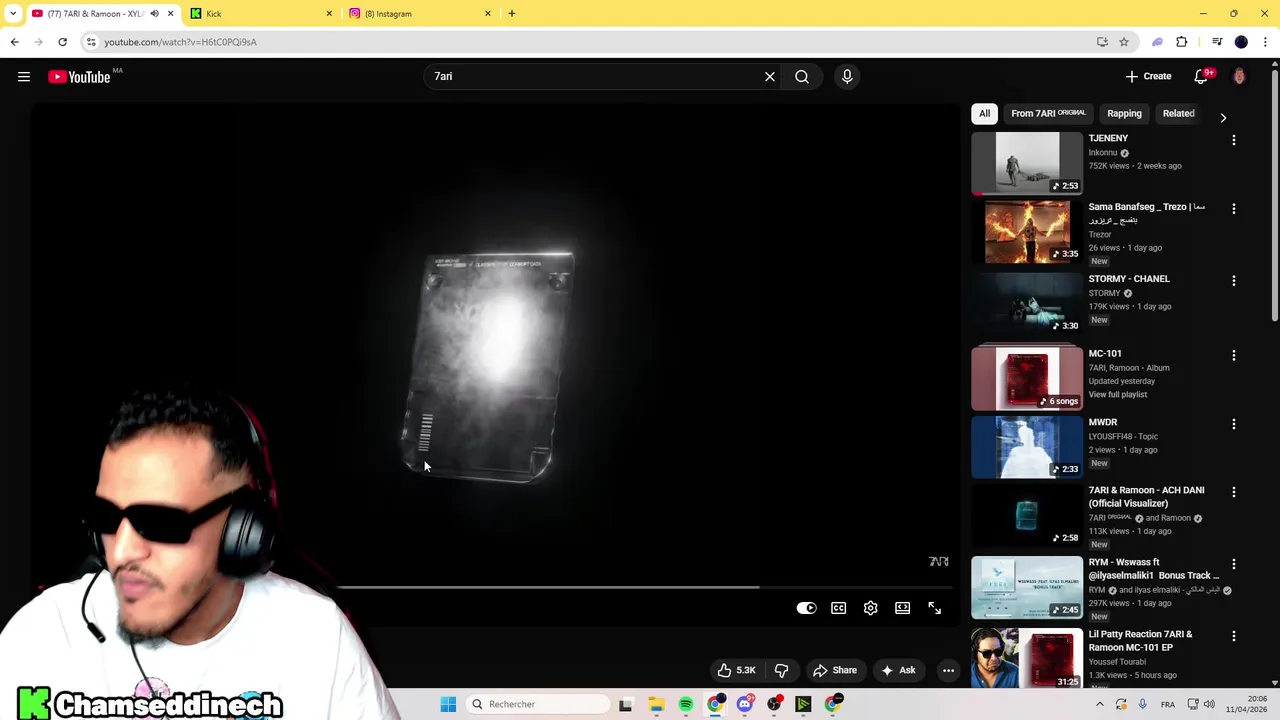1280x720 pixels.
Task: Open options menu for MWDR video
Action: coord(1233,424)
